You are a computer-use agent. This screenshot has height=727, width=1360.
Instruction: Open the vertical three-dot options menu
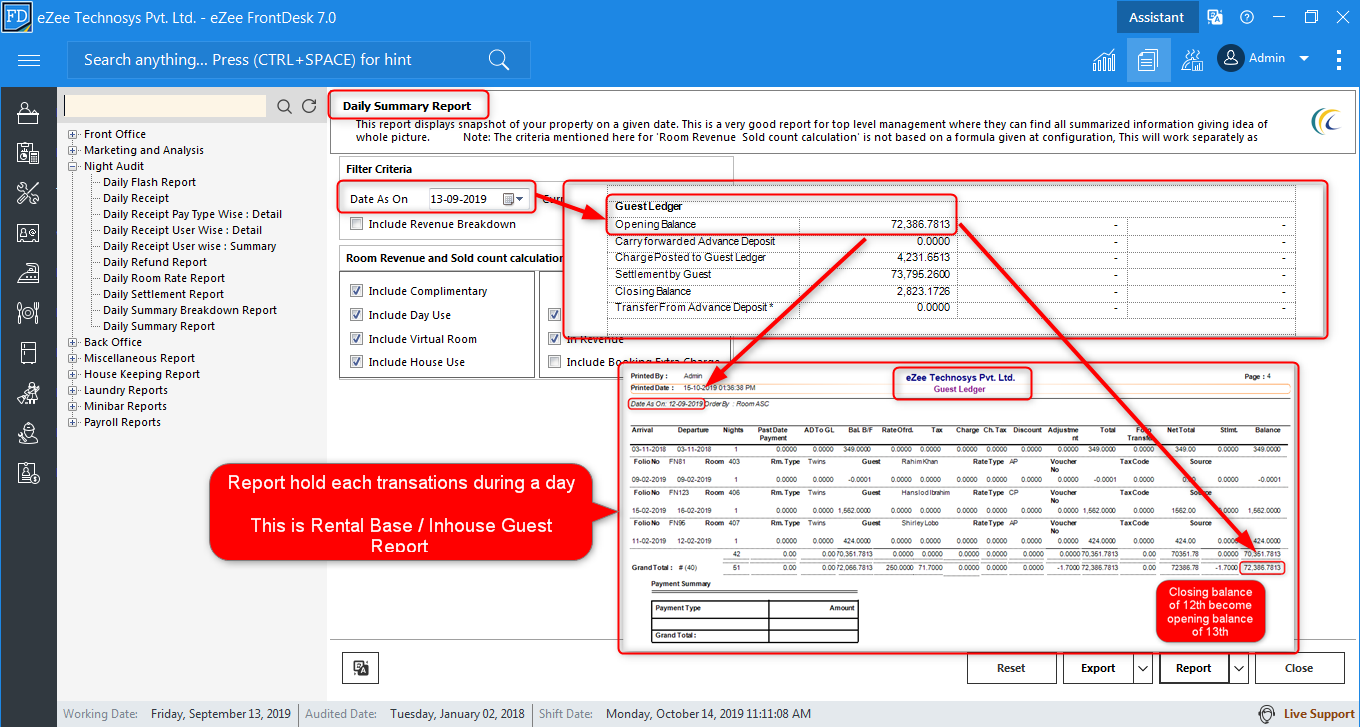coord(1339,60)
